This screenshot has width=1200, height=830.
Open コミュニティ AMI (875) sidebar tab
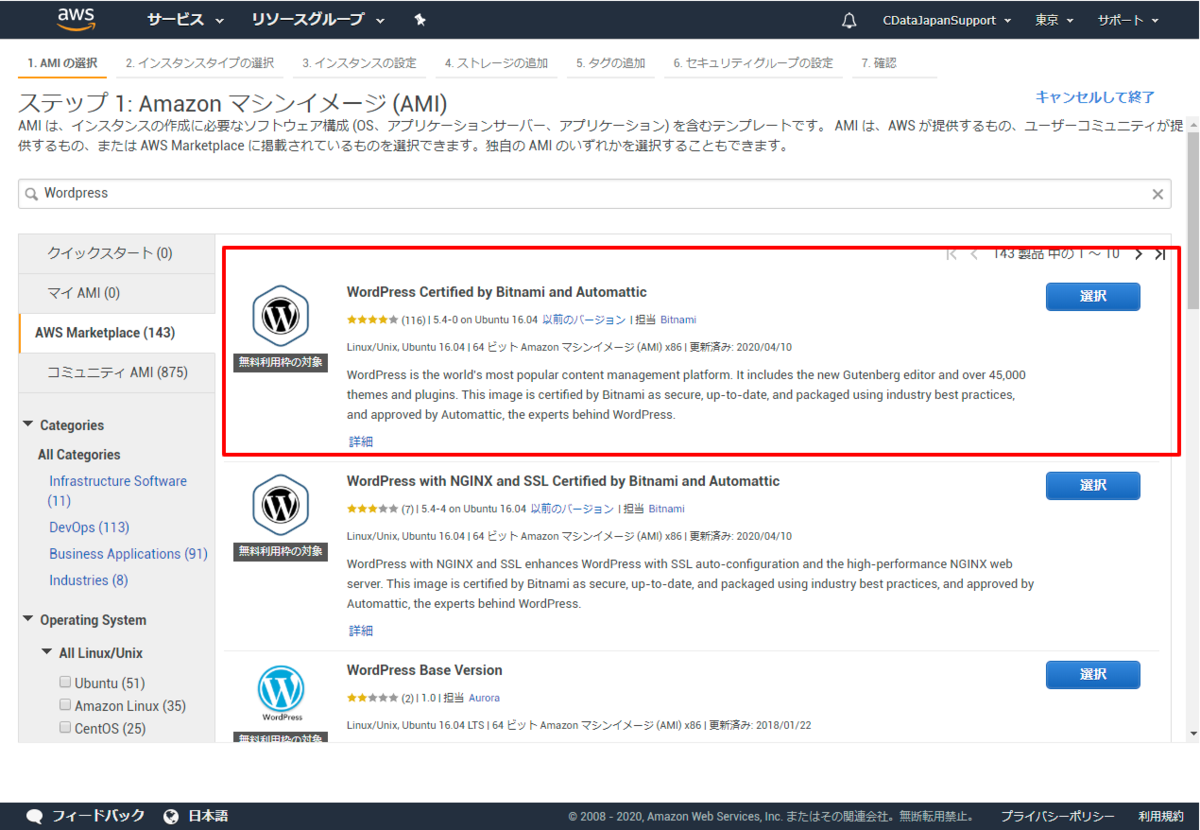[117, 373]
